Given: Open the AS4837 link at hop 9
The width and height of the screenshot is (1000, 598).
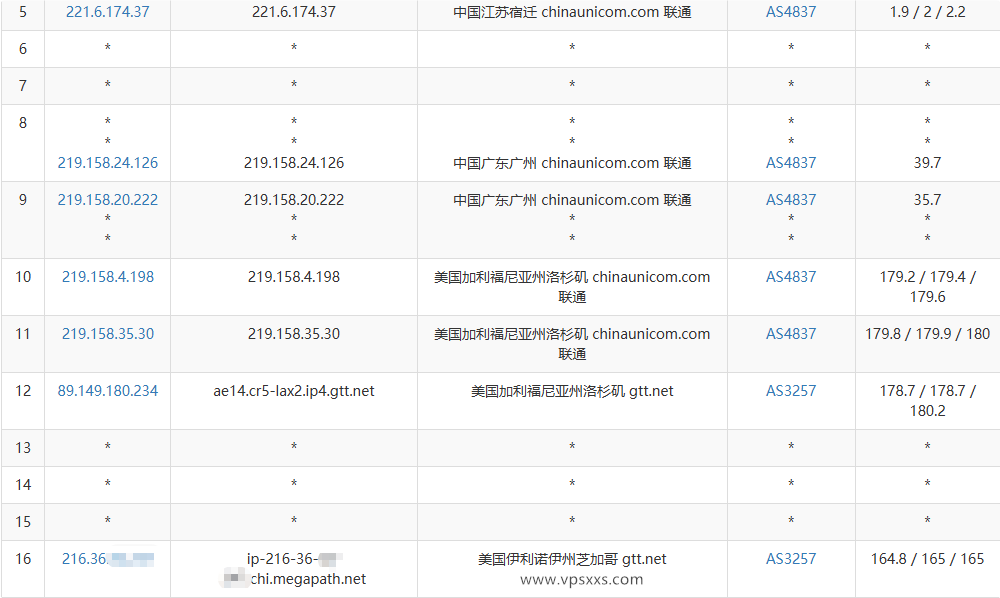Looking at the screenshot, I should pos(791,199).
